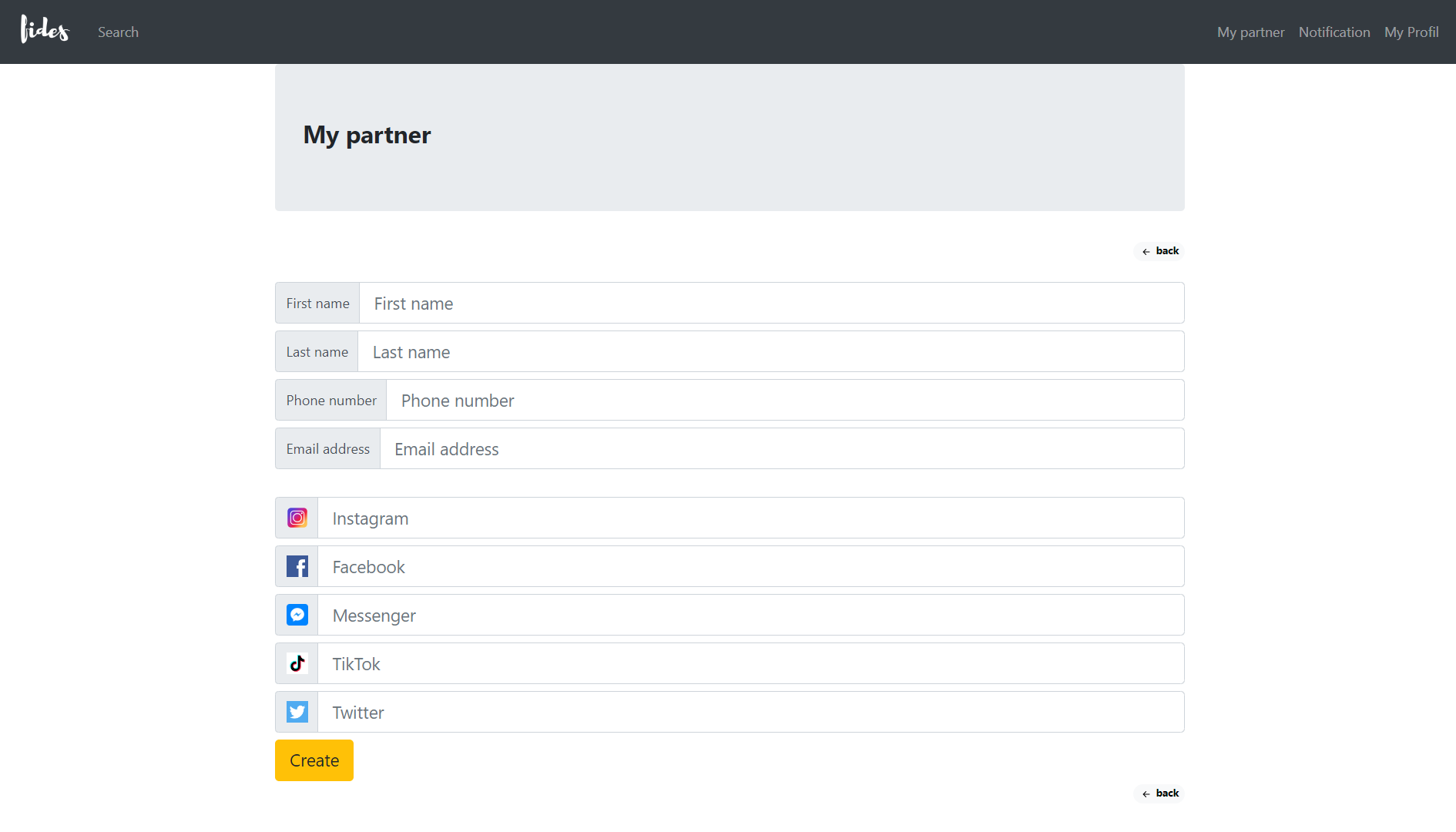Focus the Last name input field
Image resolution: width=1456 pixels, height=832 pixels.
(770, 352)
